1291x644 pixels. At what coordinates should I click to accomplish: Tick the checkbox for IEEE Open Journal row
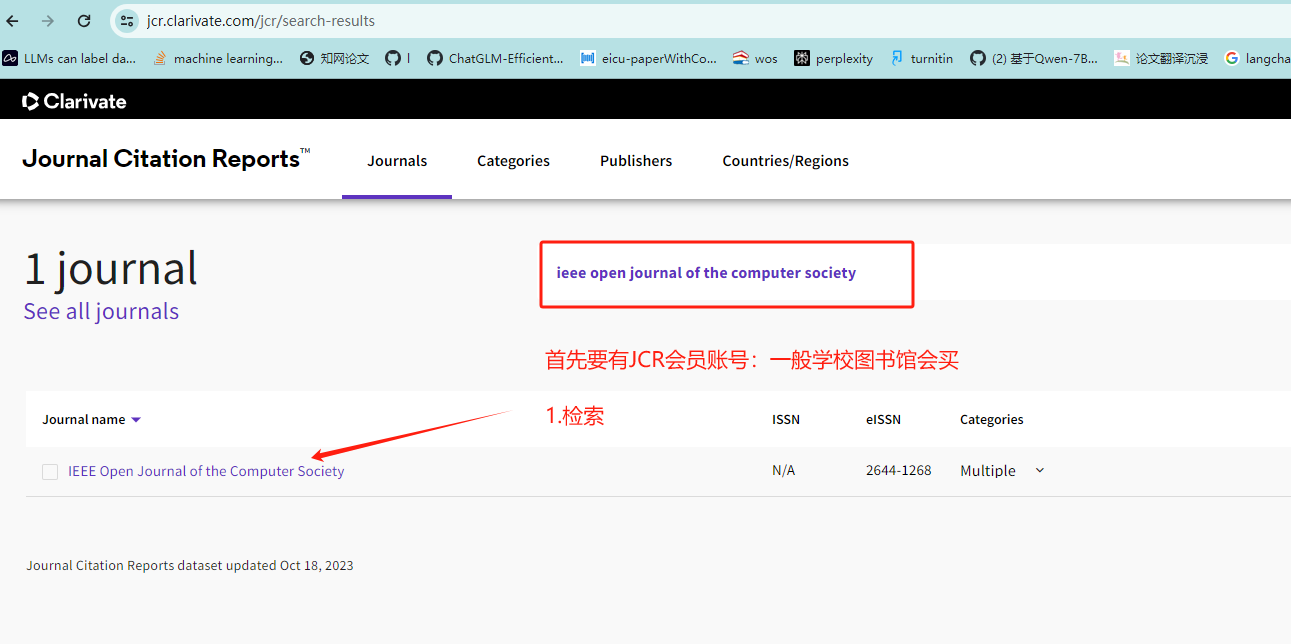tap(50, 472)
